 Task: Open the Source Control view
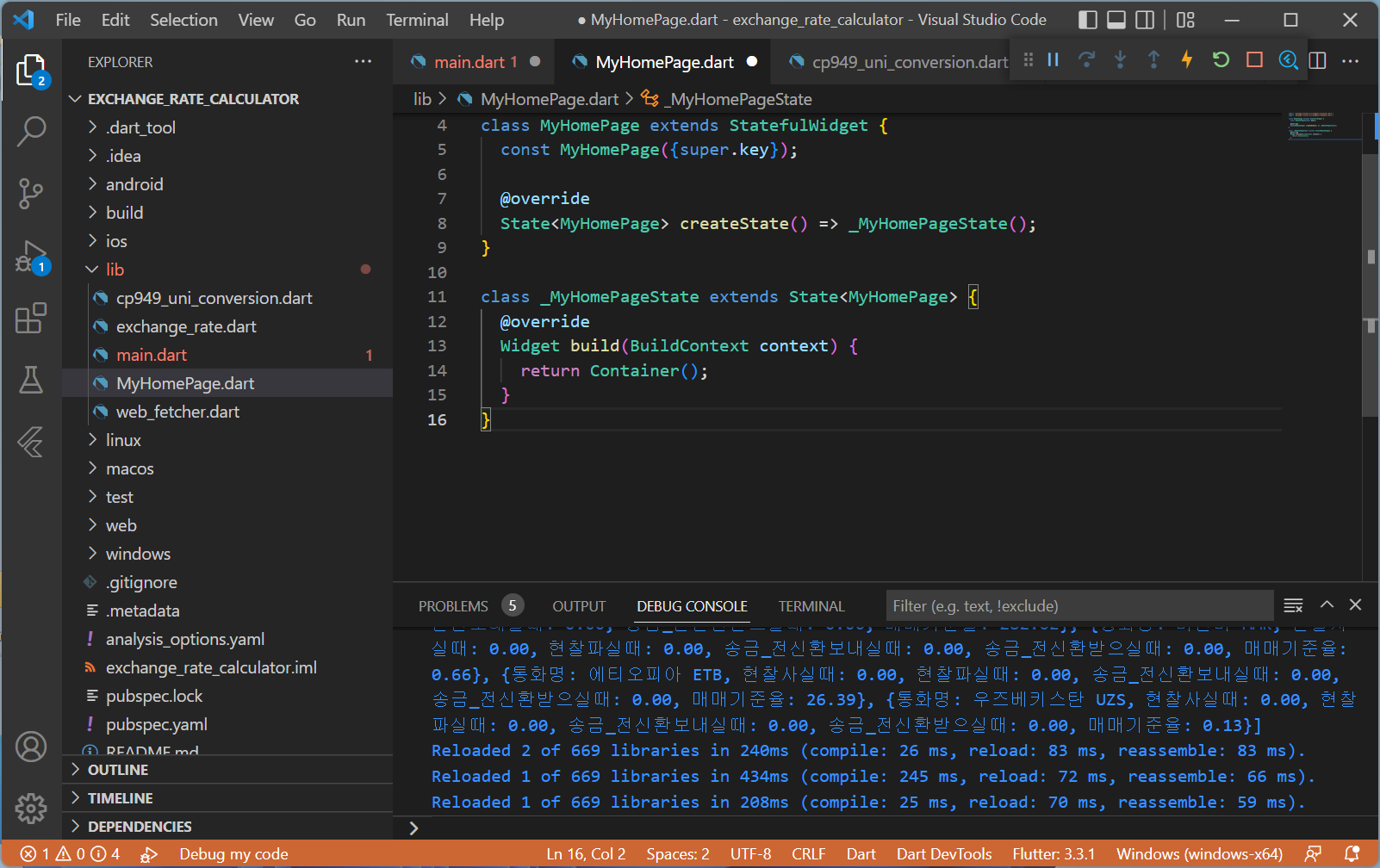(x=32, y=194)
